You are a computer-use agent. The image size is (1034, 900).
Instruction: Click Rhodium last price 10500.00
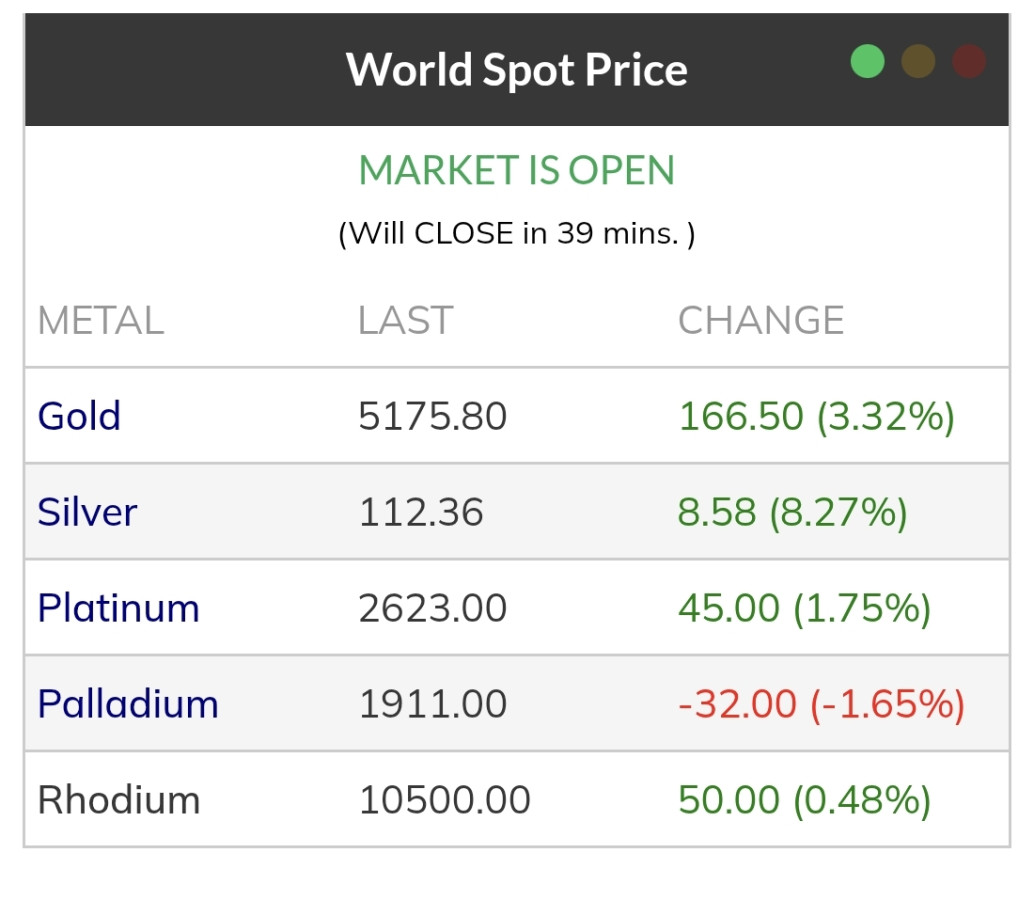tap(444, 800)
